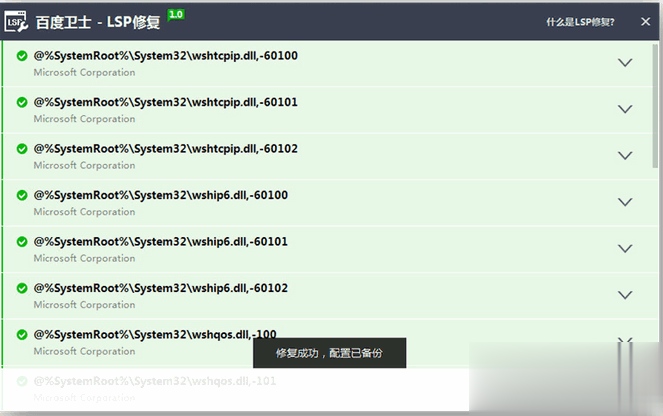Select the @%SystemRoot%\System32\wshqos.dll,-100 entry text
The height and width of the screenshot is (416, 663).
(x=155, y=335)
